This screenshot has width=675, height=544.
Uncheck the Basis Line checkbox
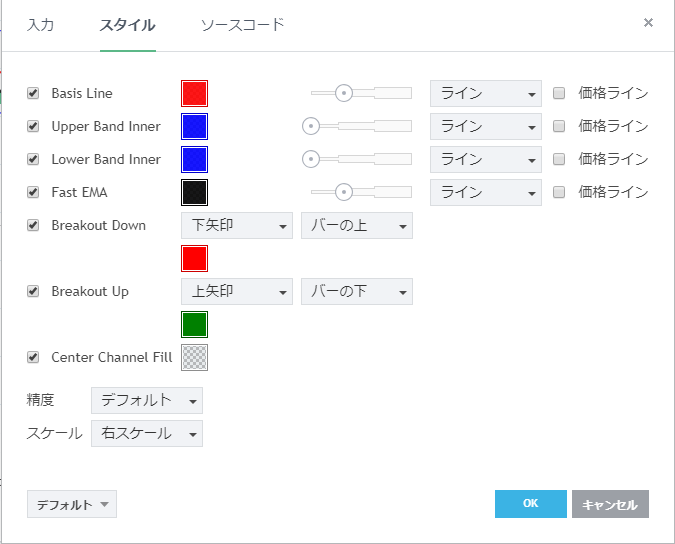(x=32, y=94)
